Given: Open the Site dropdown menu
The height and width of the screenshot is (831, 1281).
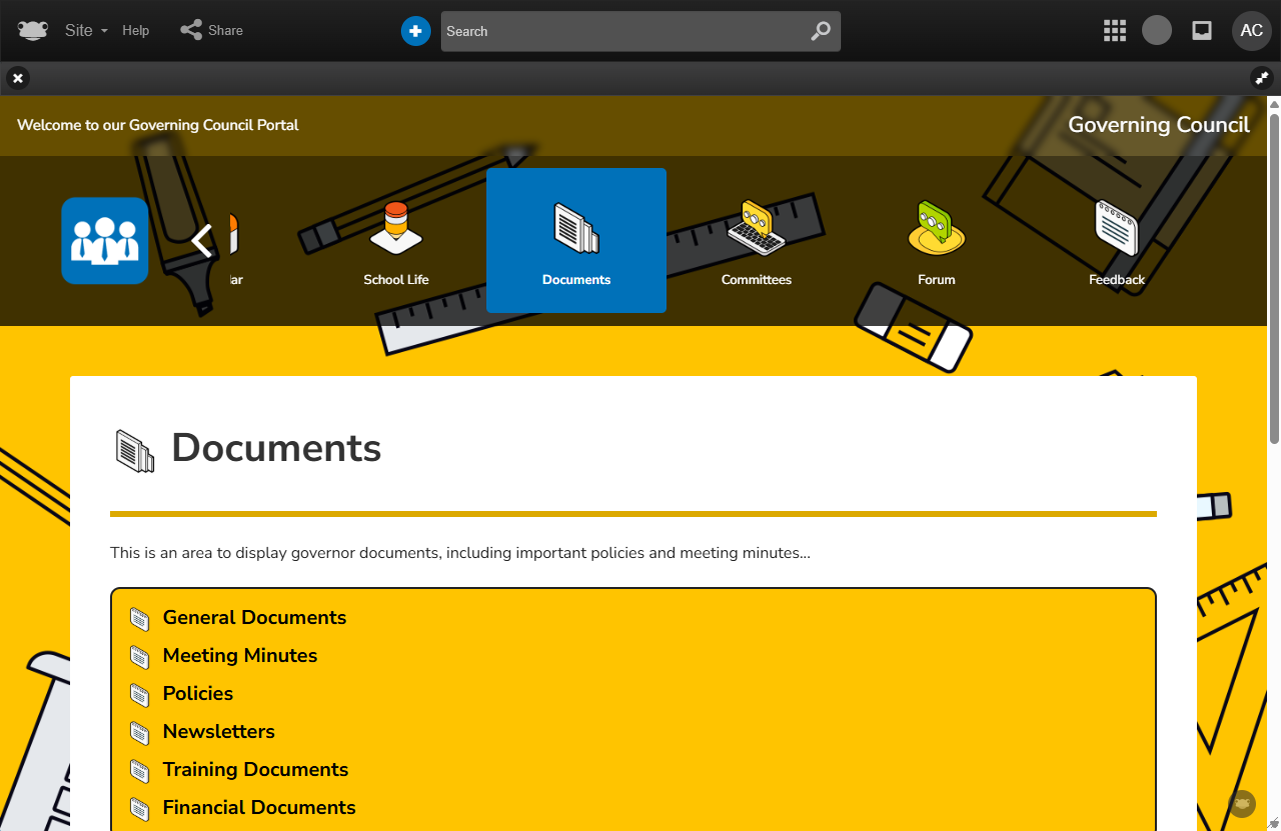Looking at the screenshot, I should 86,31.
